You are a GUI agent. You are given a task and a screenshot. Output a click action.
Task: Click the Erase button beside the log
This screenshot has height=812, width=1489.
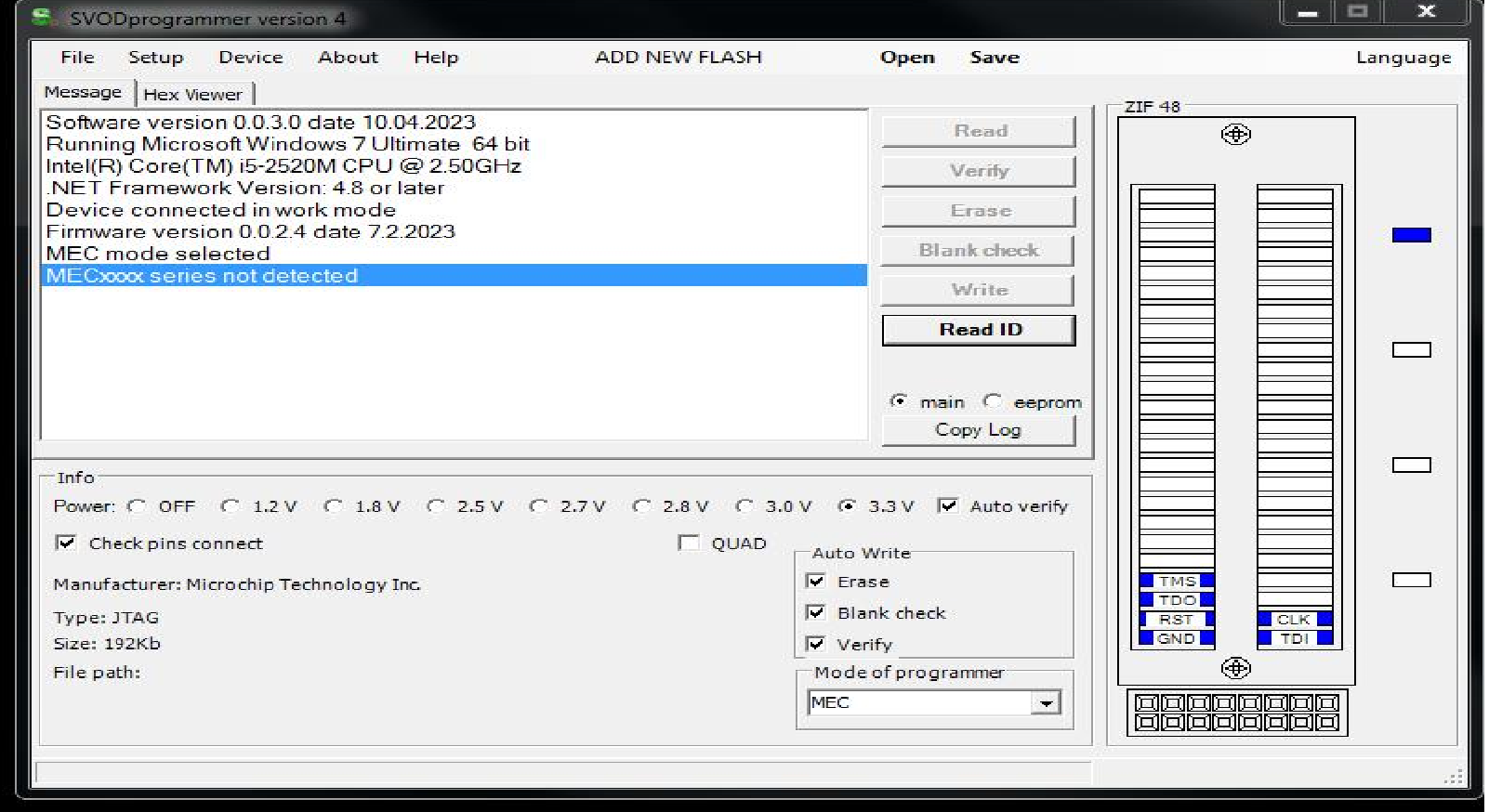coord(980,211)
